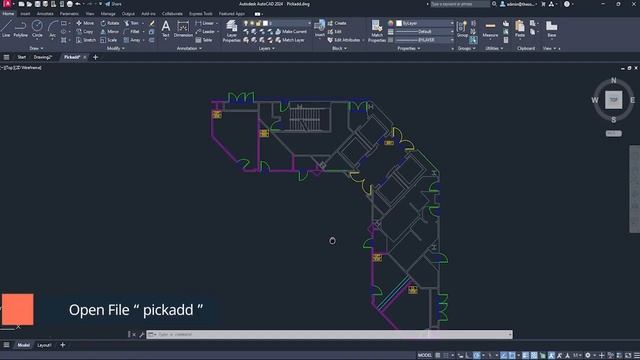Image resolution: width=640 pixels, height=360 pixels.
Task: Click Match Properties
Action: tap(377, 31)
